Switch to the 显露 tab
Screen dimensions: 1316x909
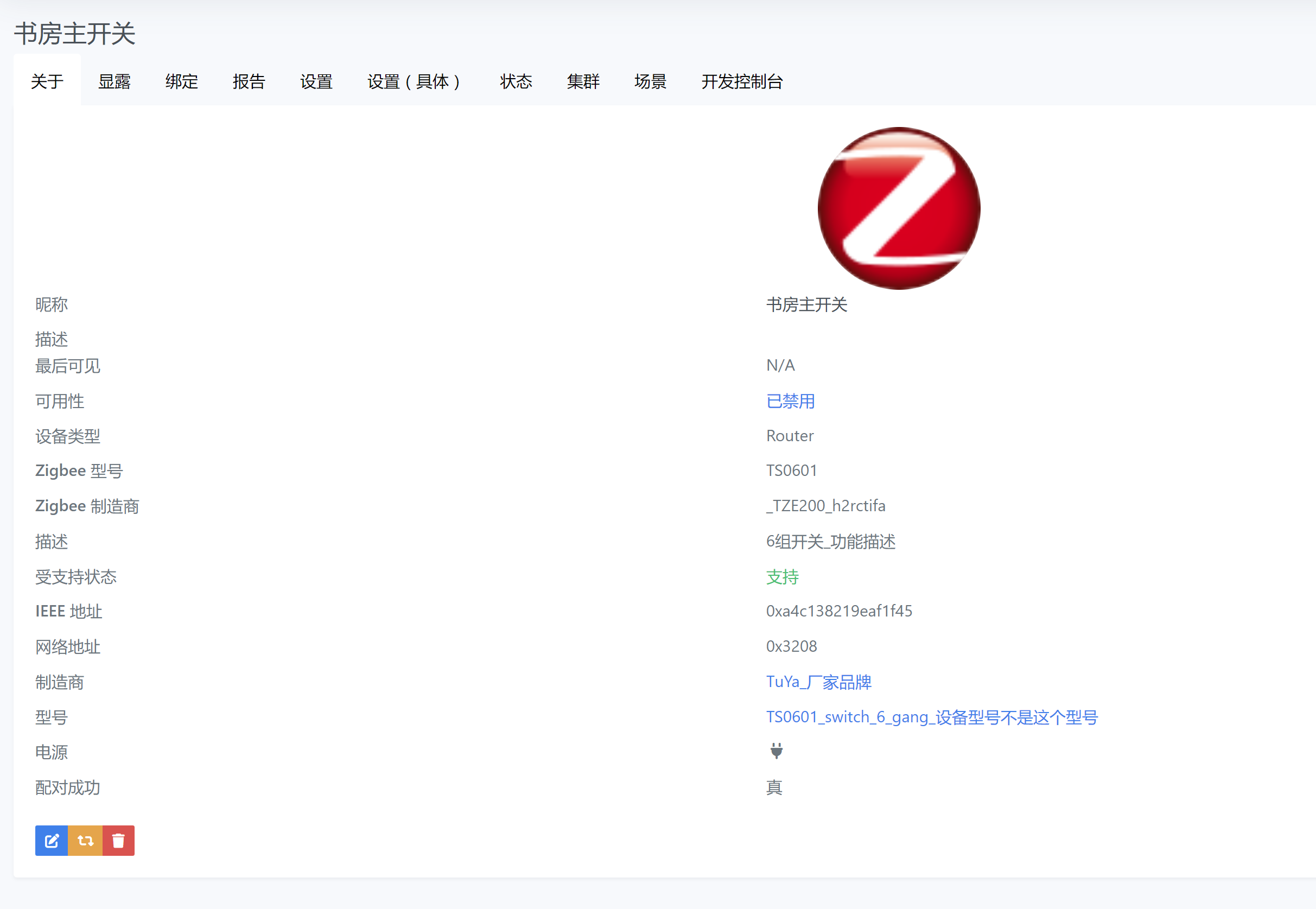115,81
